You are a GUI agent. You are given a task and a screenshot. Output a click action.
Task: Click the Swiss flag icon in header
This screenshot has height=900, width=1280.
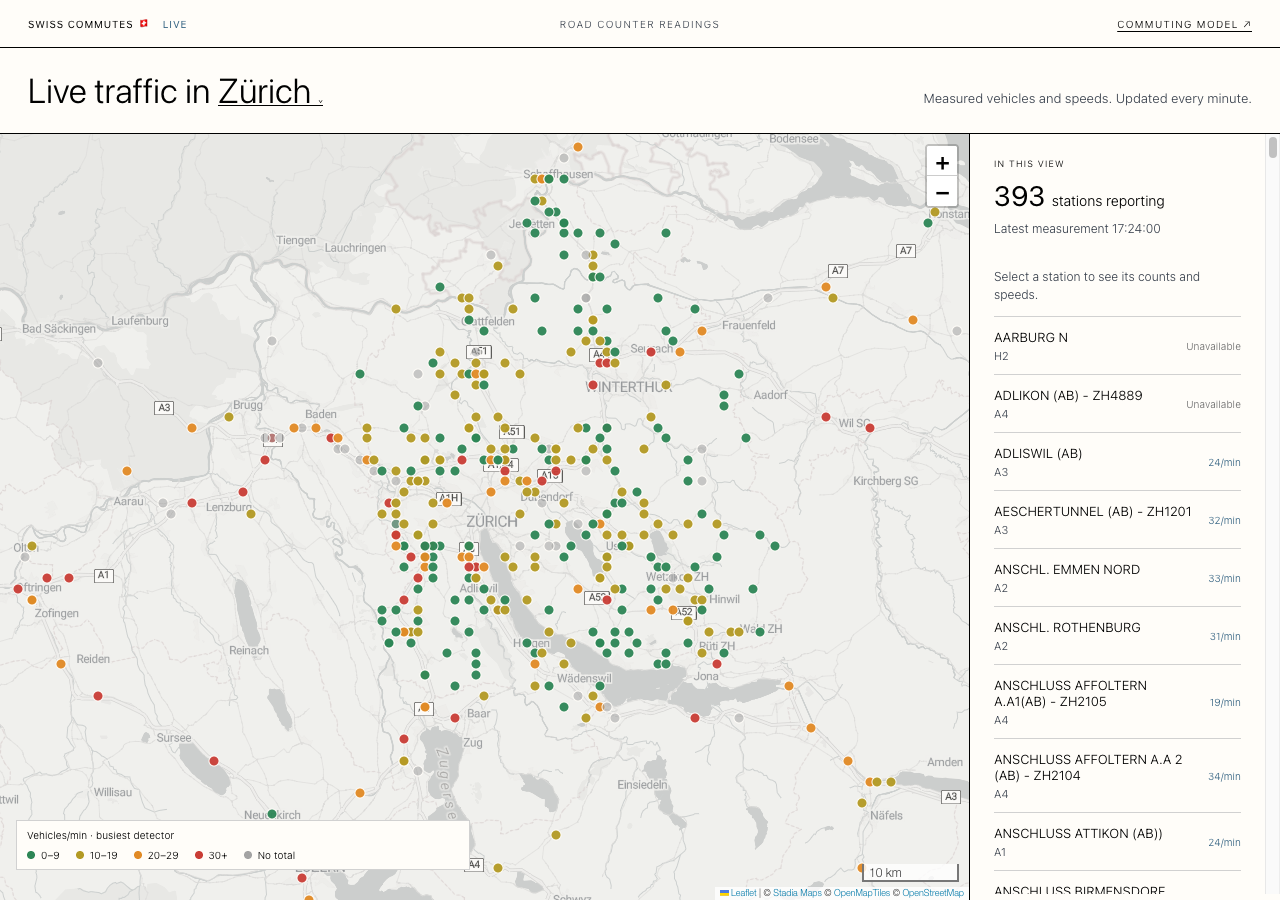point(144,23)
